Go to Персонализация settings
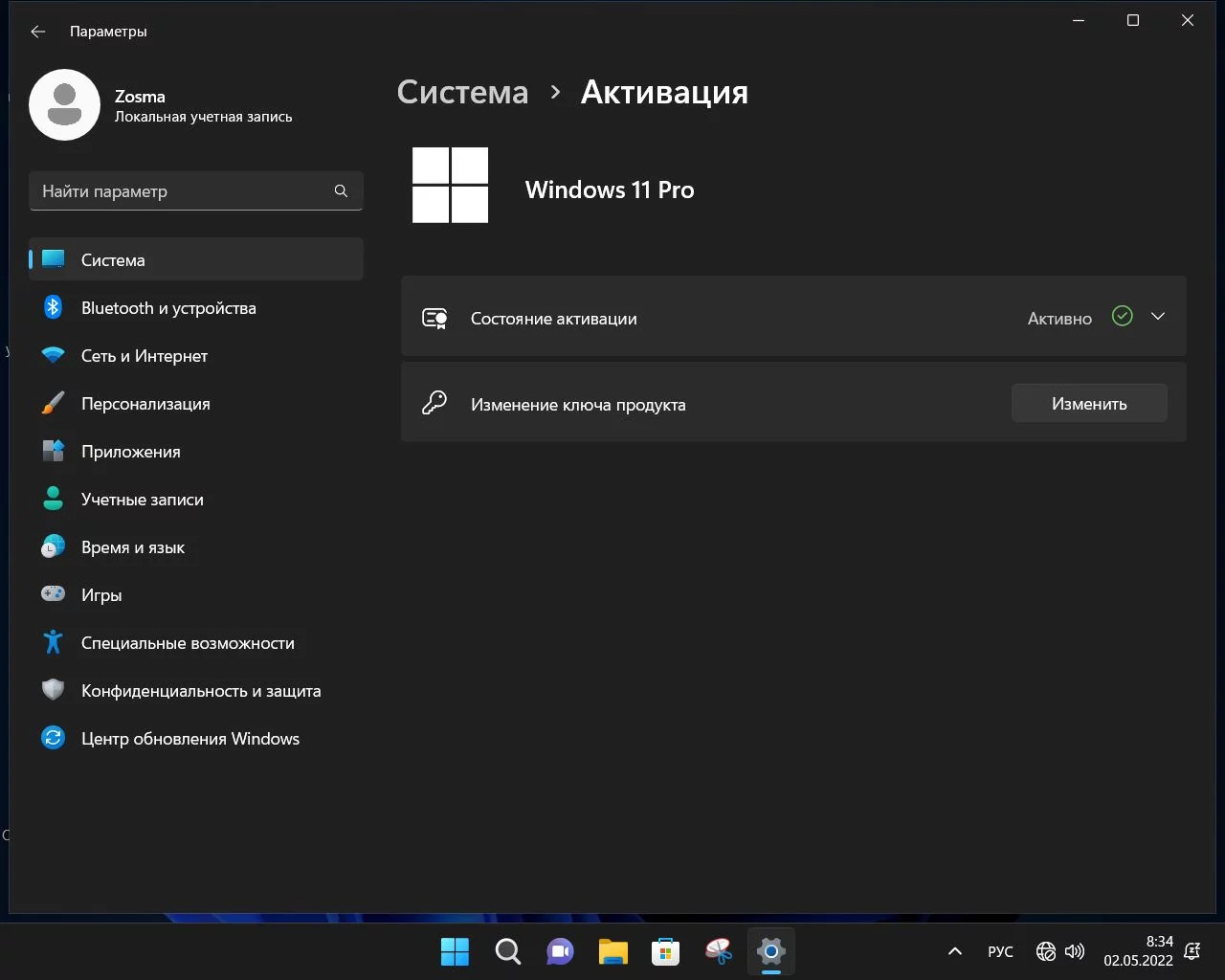The height and width of the screenshot is (980, 1225). [145, 404]
